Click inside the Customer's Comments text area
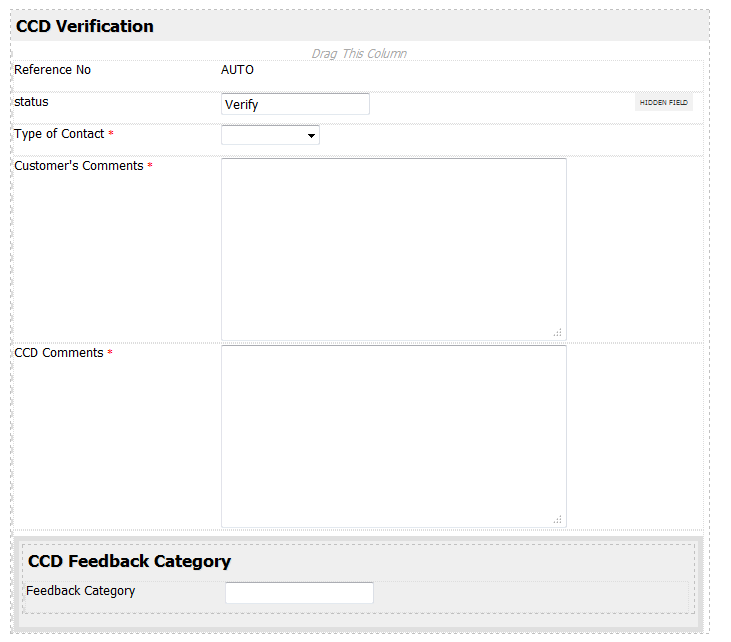The width and height of the screenshot is (731, 642). (x=393, y=249)
